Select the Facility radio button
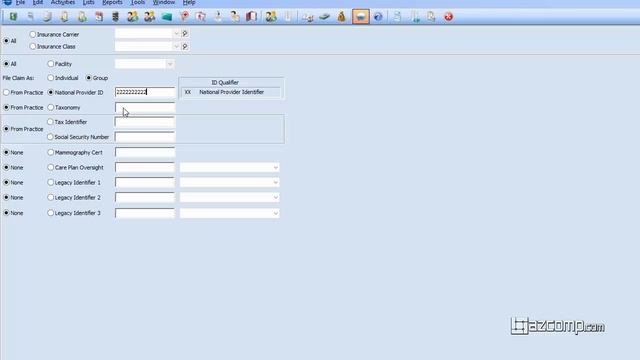 point(51,64)
